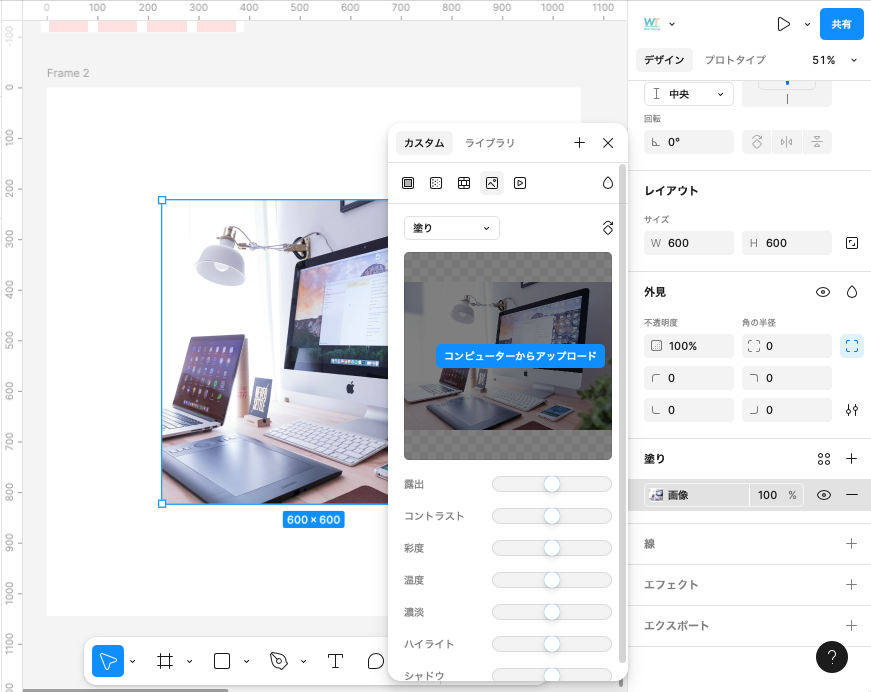This screenshot has width=871, height=692.
Task: Switch fill type to gradient
Action: click(x=436, y=183)
